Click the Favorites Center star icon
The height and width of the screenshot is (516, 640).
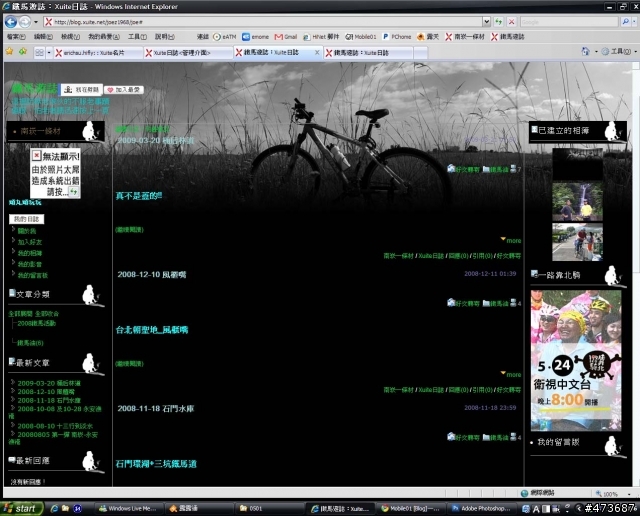click(x=9, y=51)
